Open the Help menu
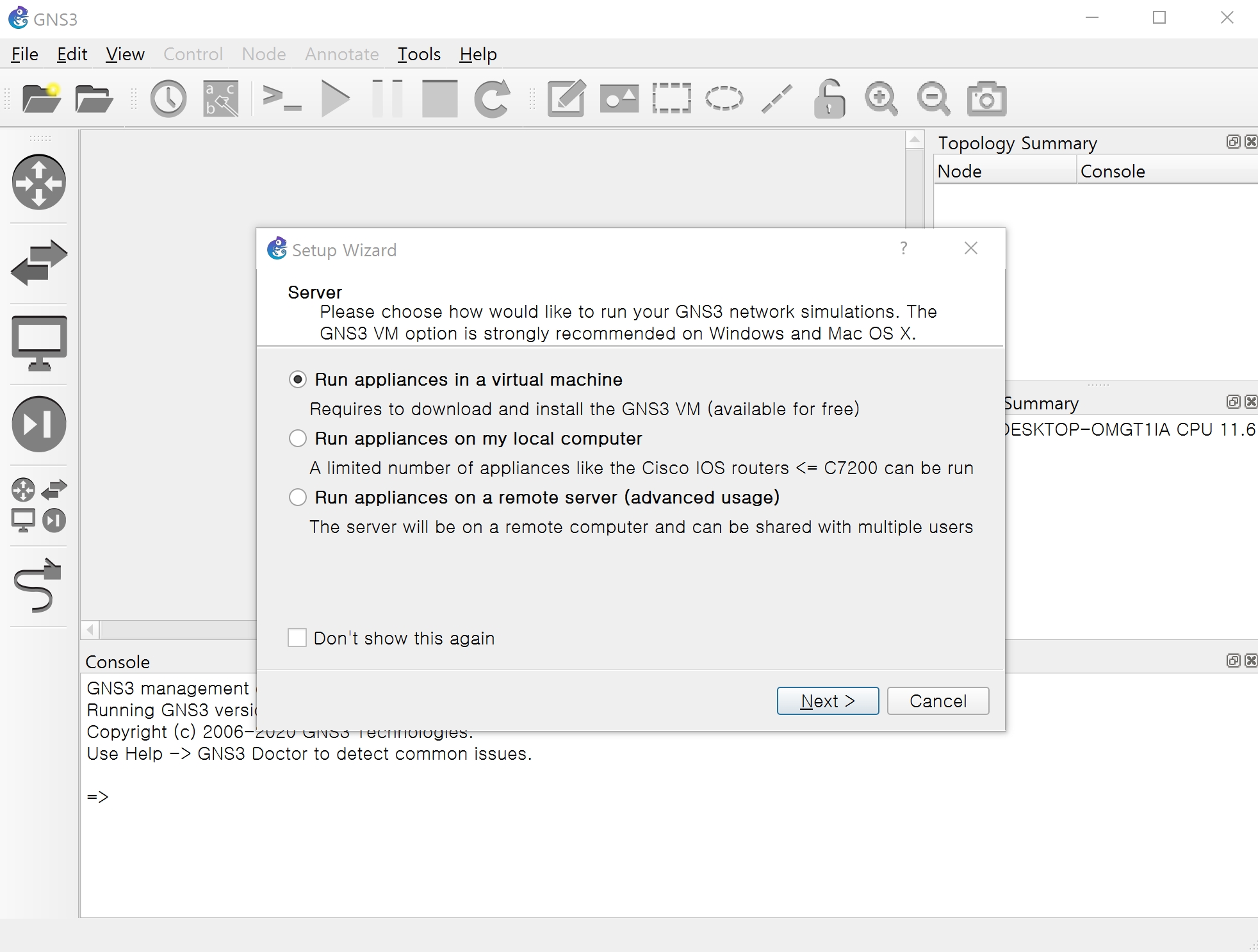This screenshot has width=1258, height=952. click(478, 54)
